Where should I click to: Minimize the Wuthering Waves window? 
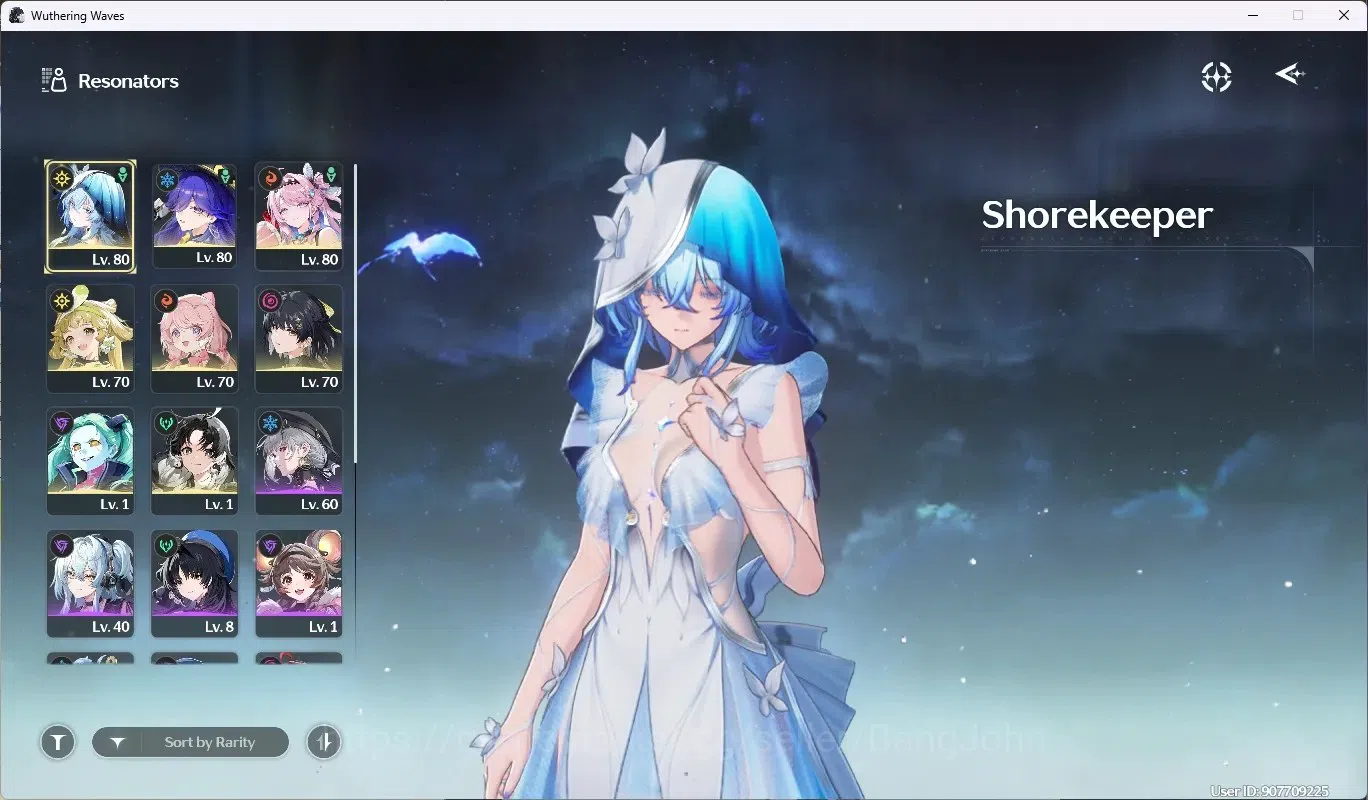pyautogui.click(x=1254, y=15)
